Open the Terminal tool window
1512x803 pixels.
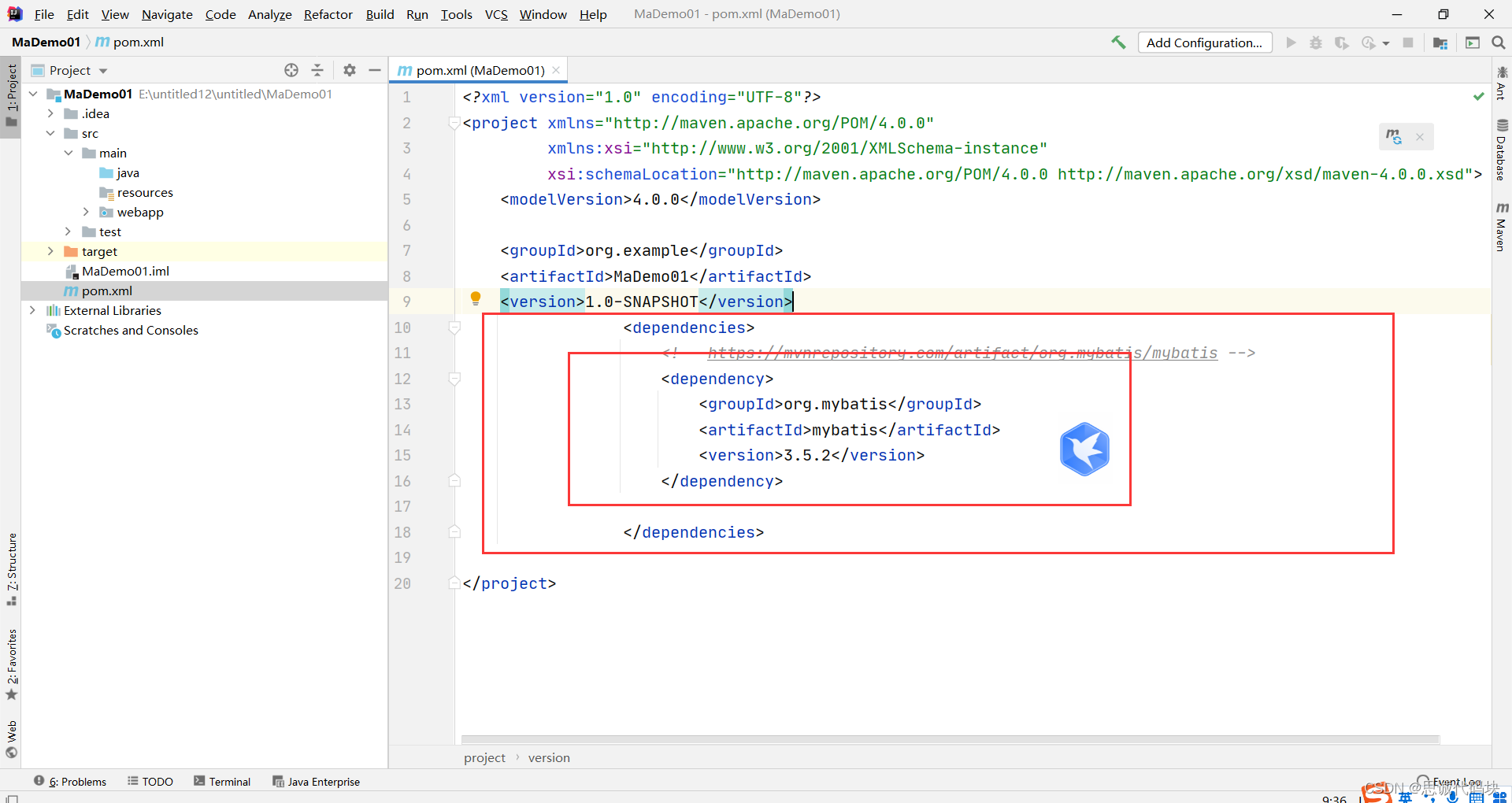tap(222, 781)
